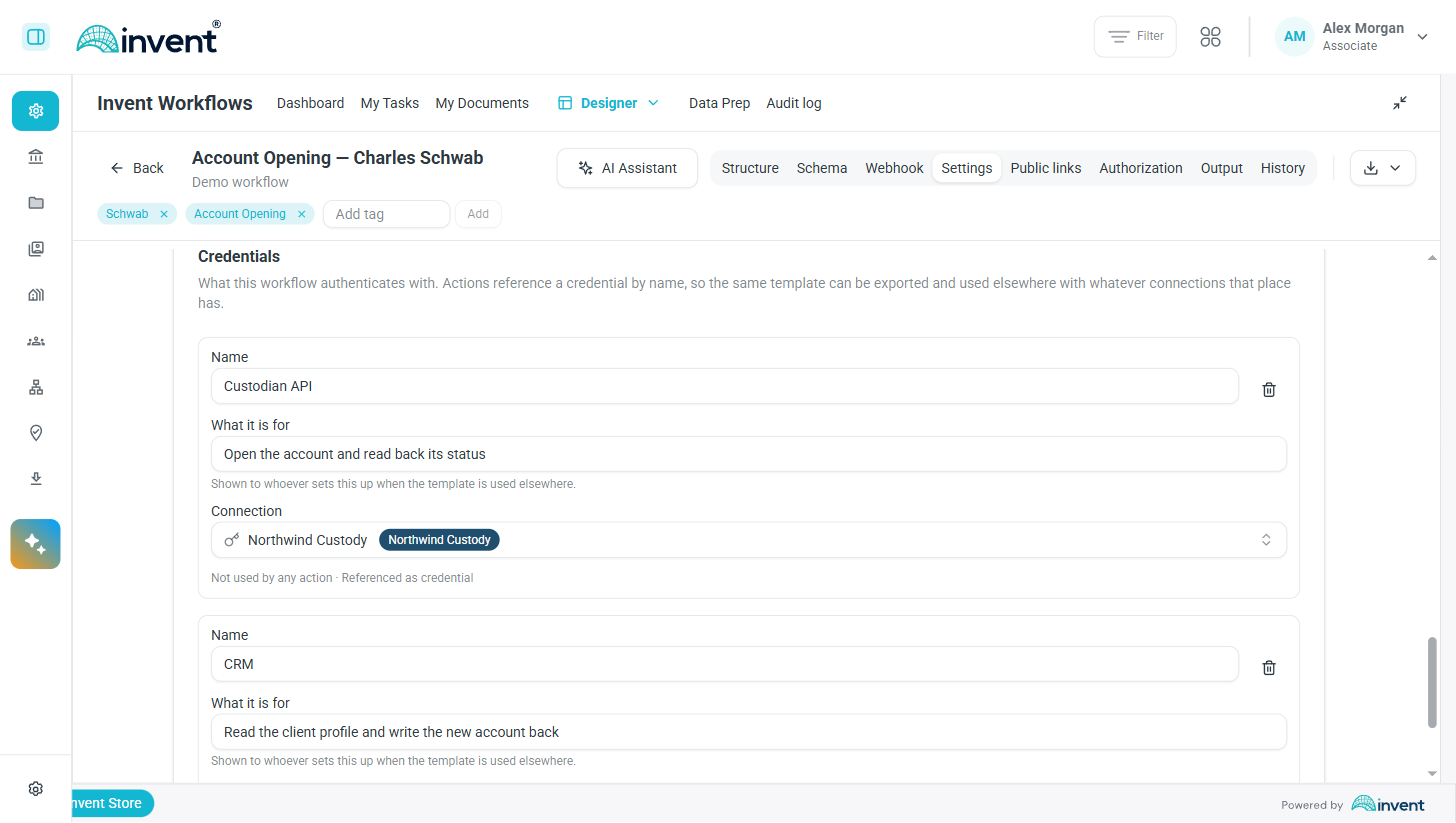Click the Invent logo in the header
The height and width of the screenshot is (823, 1456).
(x=148, y=38)
